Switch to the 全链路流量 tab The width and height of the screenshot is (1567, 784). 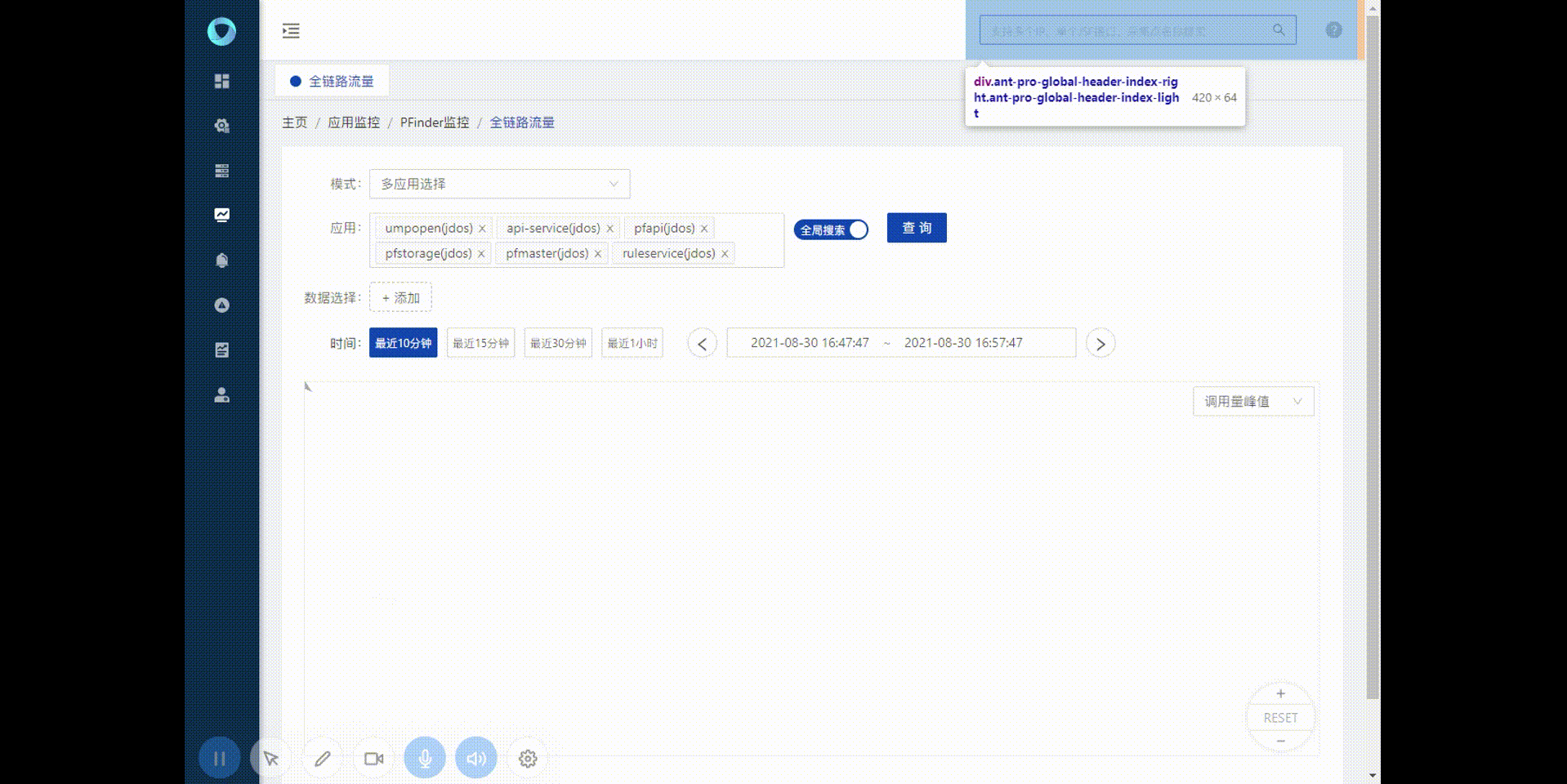click(333, 81)
